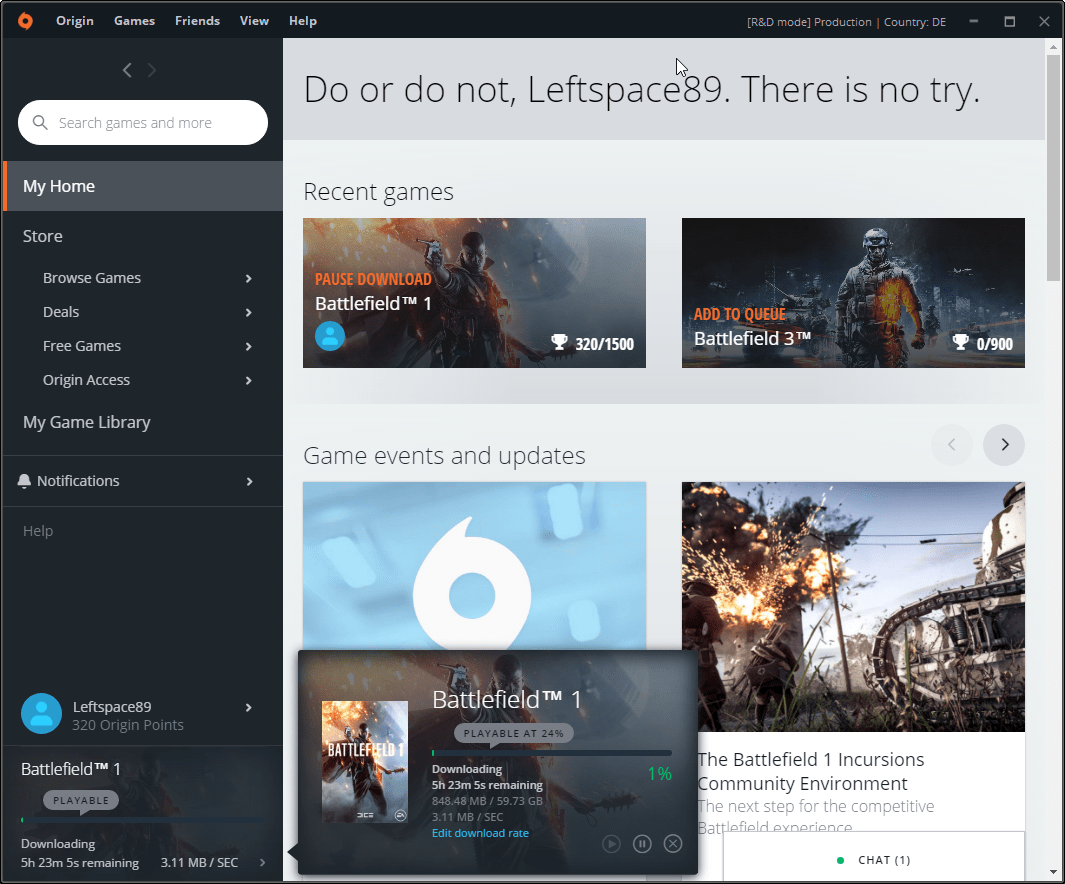This screenshot has height=884, width=1065.
Task: Click trophy icon on Battlefield 1 tile
Action: click(x=559, y=342)
